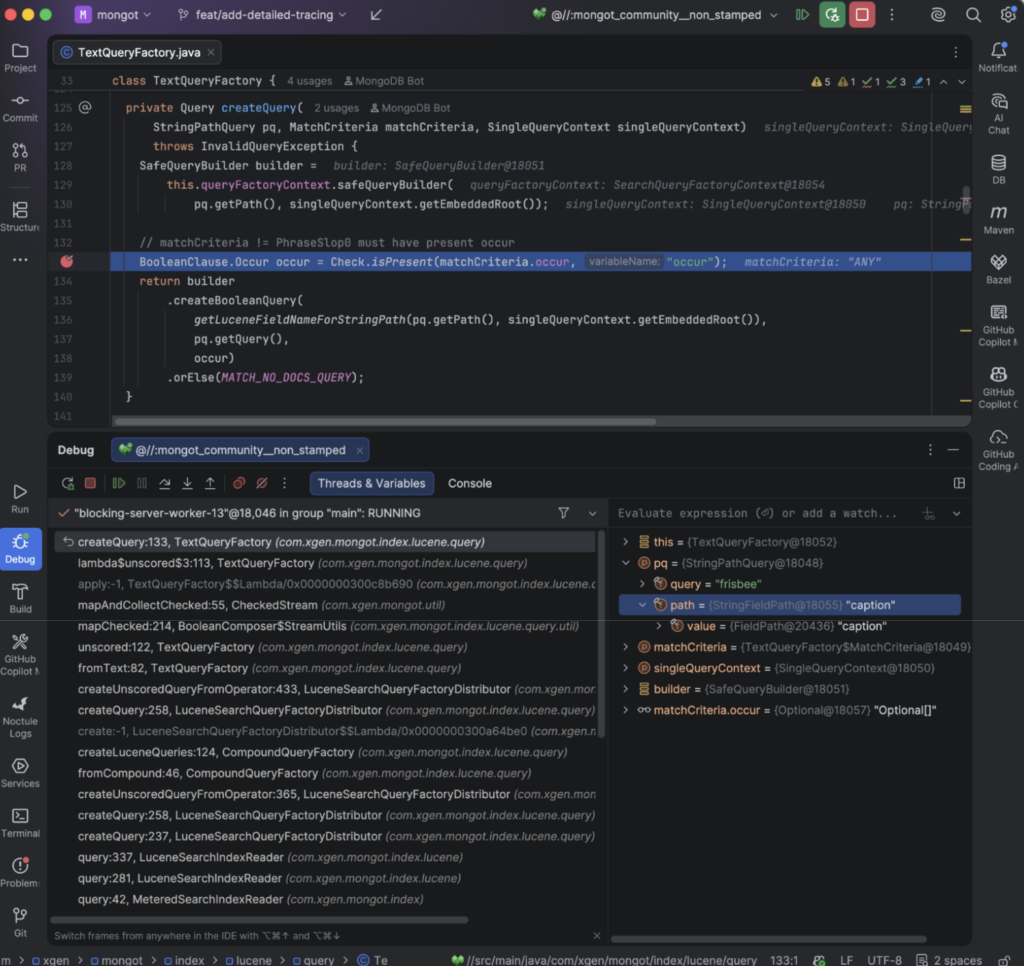Open the run configuration dropdown

(x=656, y=14)
